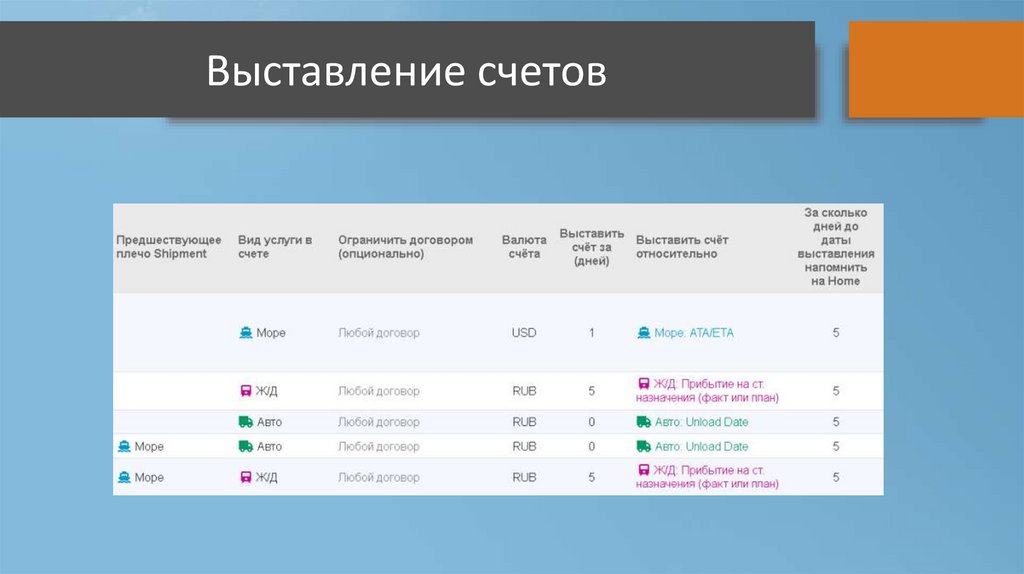Click Море text in preceding shoulder of Авто row
Viewport: 1024px width, 574px height.
(x=149, y=447)
